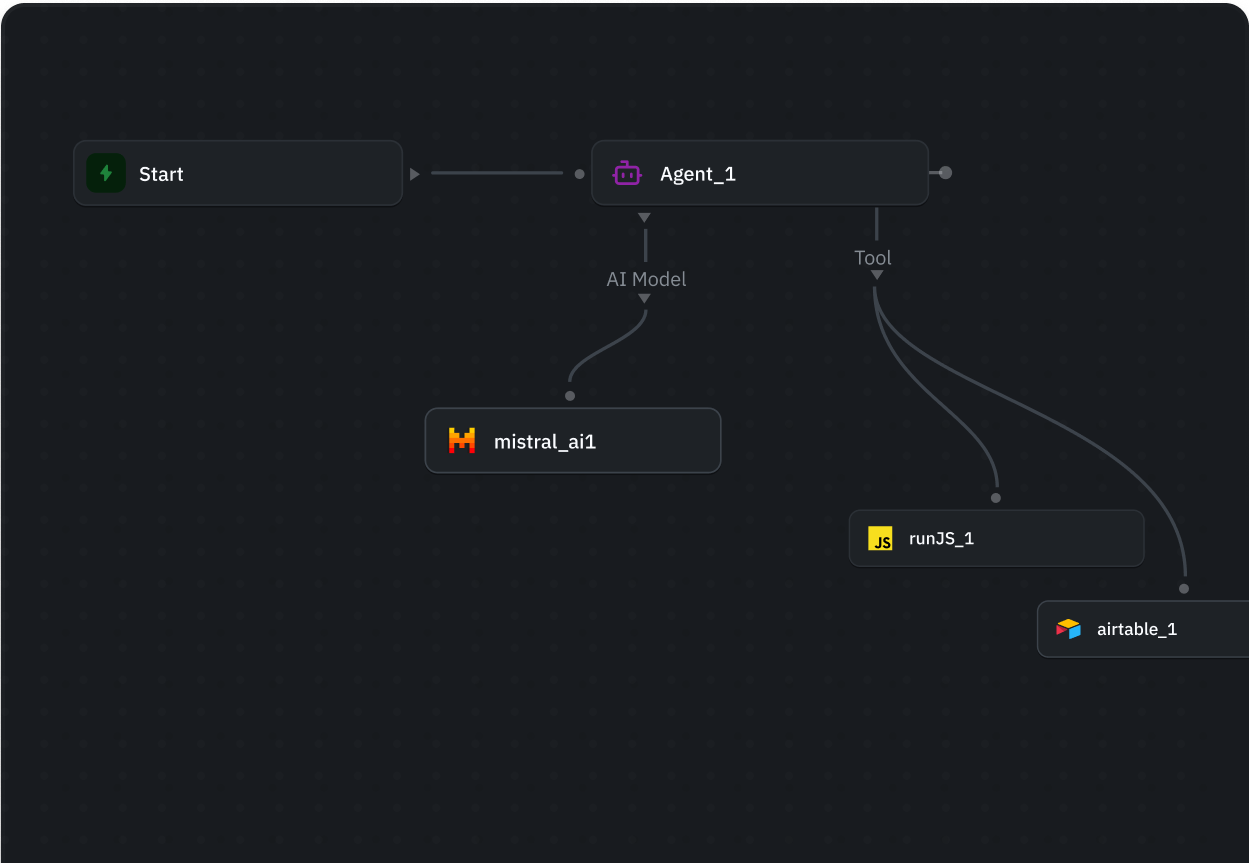The image size is (1249, 863).
Task: Click the airtable_1 label text
Action: tap(1137, 630)
